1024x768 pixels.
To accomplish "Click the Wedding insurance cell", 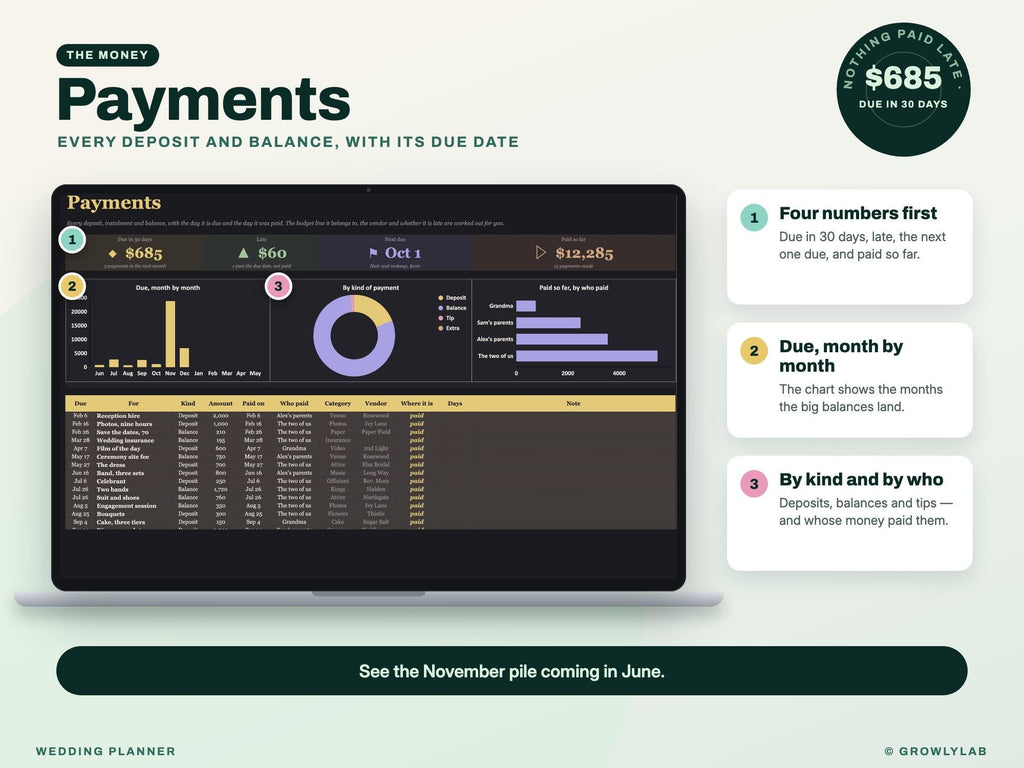I will (x=125, y=440).
